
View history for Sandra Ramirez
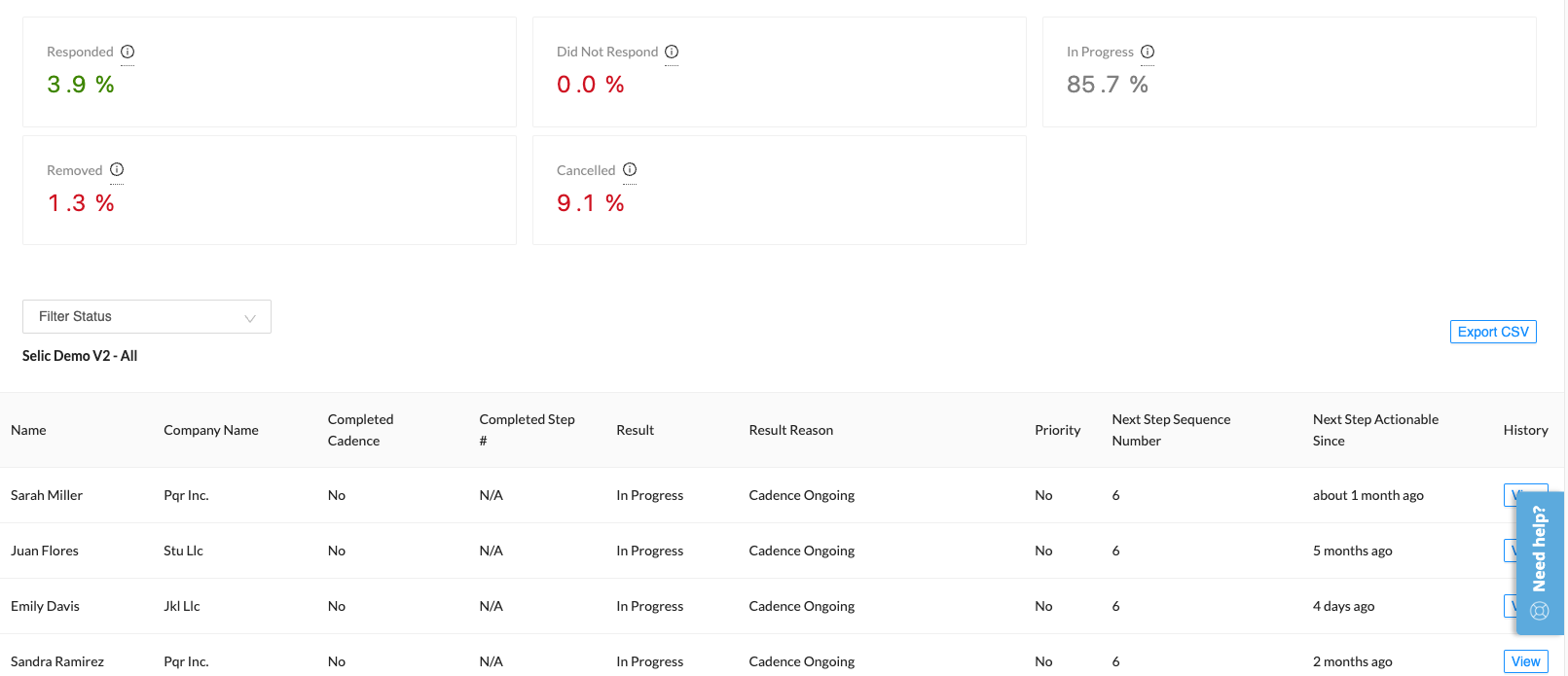coord(1524,661)
